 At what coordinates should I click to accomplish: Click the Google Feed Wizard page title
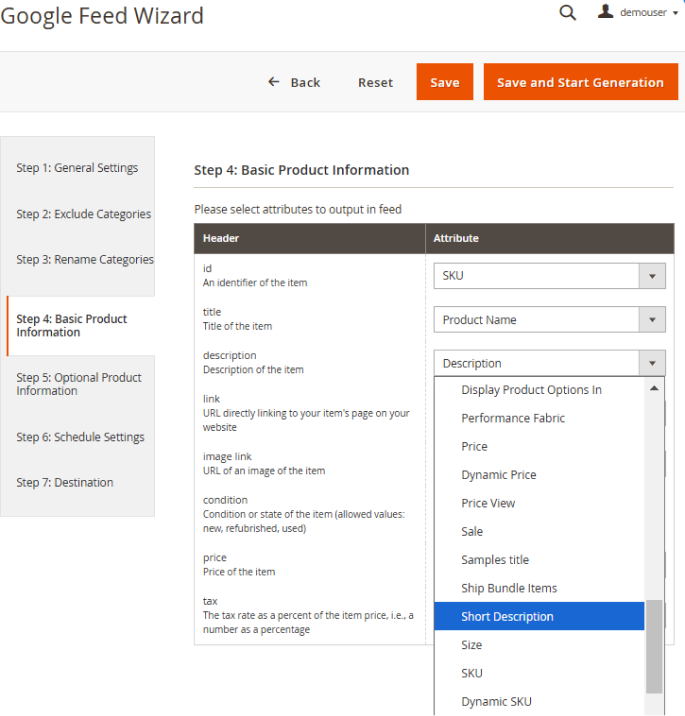coord(102,16)
